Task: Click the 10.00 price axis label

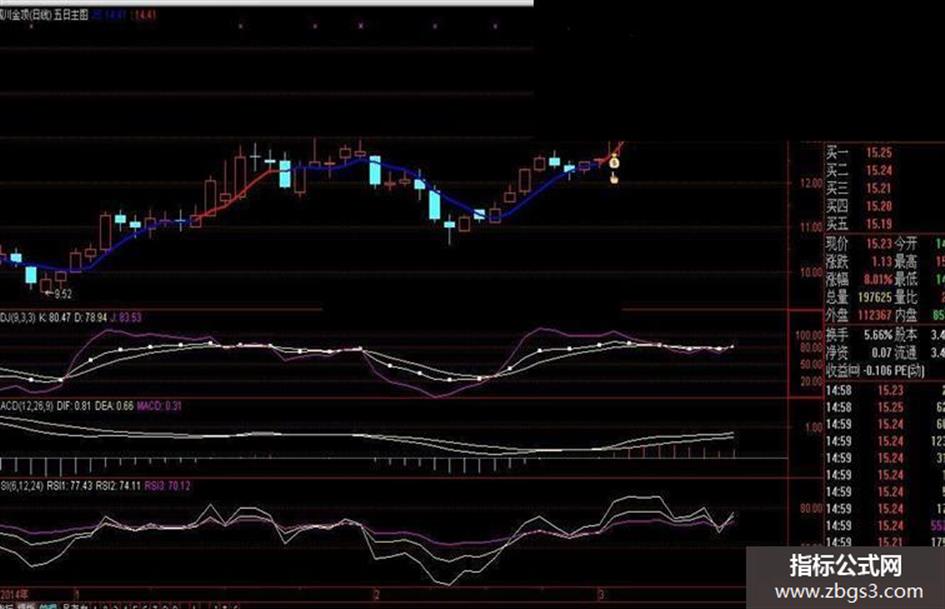Action: [x=811, y=273]
